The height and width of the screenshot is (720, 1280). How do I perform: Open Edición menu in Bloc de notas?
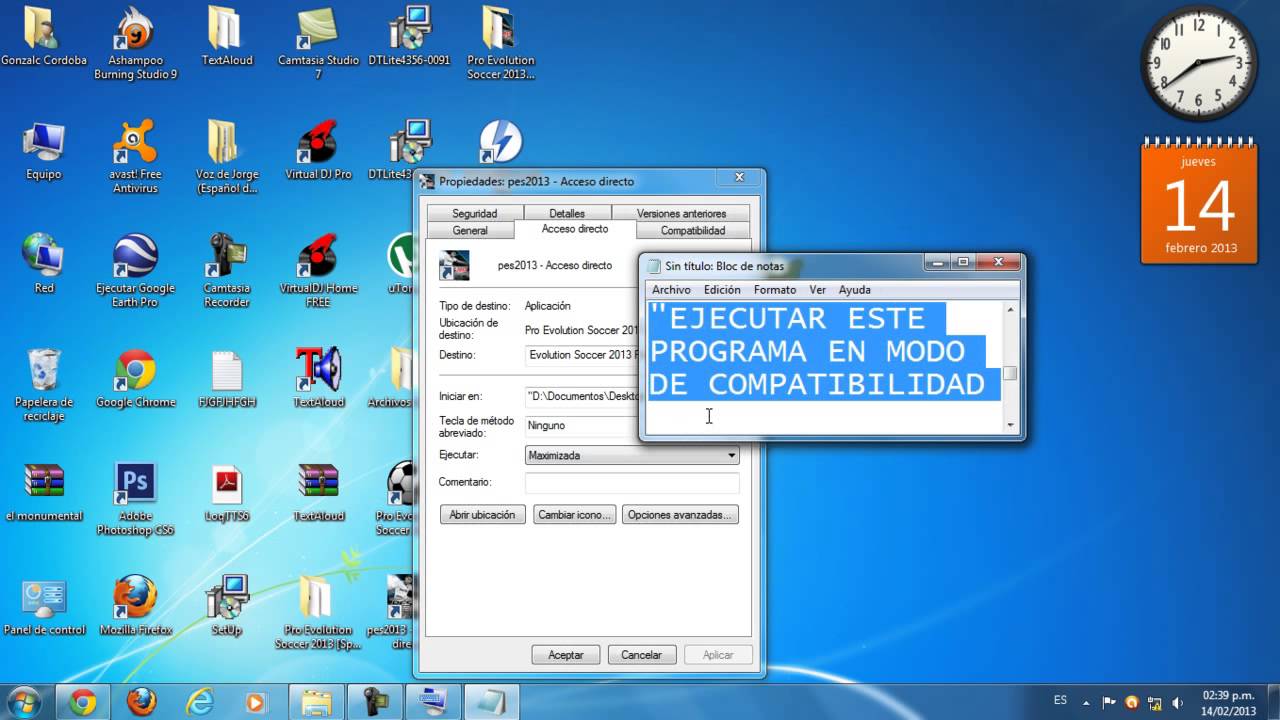(x=722, y=290)
